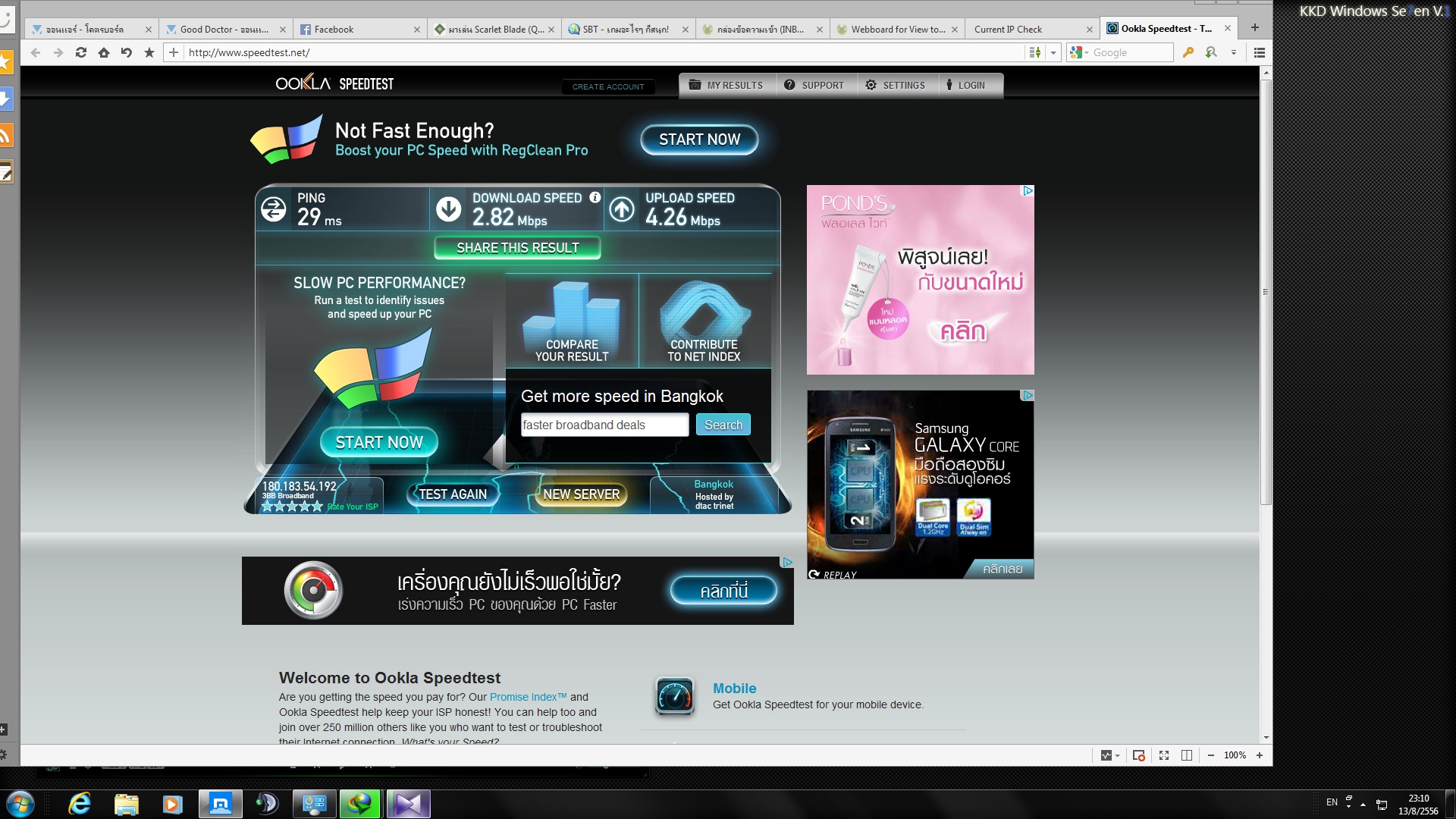This screenshot has width=1456, height=819.
Task: Click the TEST AGAIN button
Action: click(x=453, y=494)
